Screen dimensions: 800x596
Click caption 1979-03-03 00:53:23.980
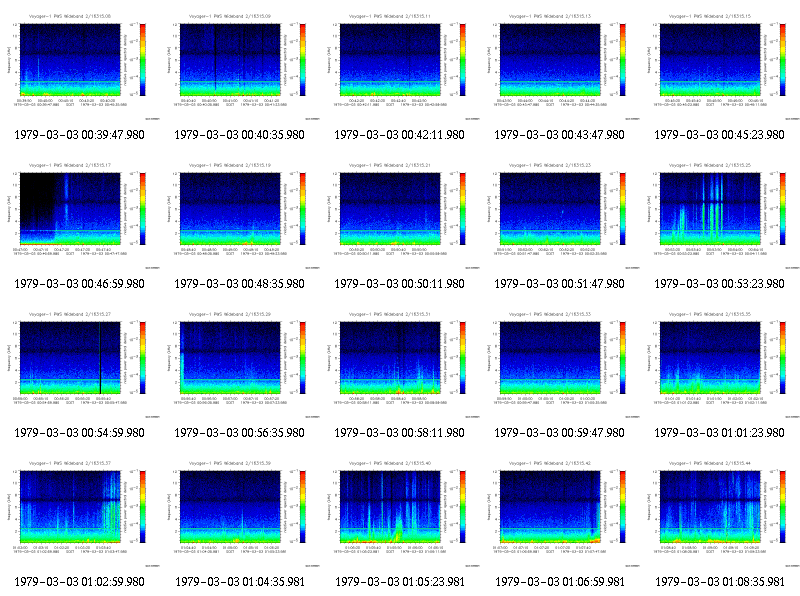(719, 284)
